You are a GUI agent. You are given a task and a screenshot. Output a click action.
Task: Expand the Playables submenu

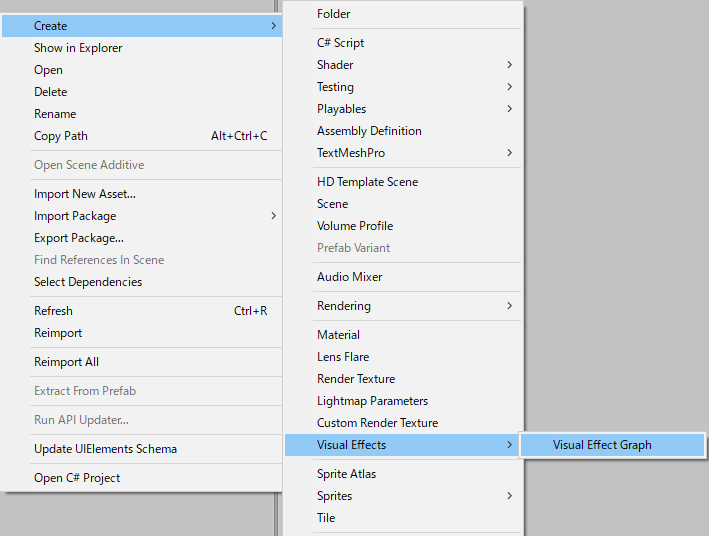(403, 109)
